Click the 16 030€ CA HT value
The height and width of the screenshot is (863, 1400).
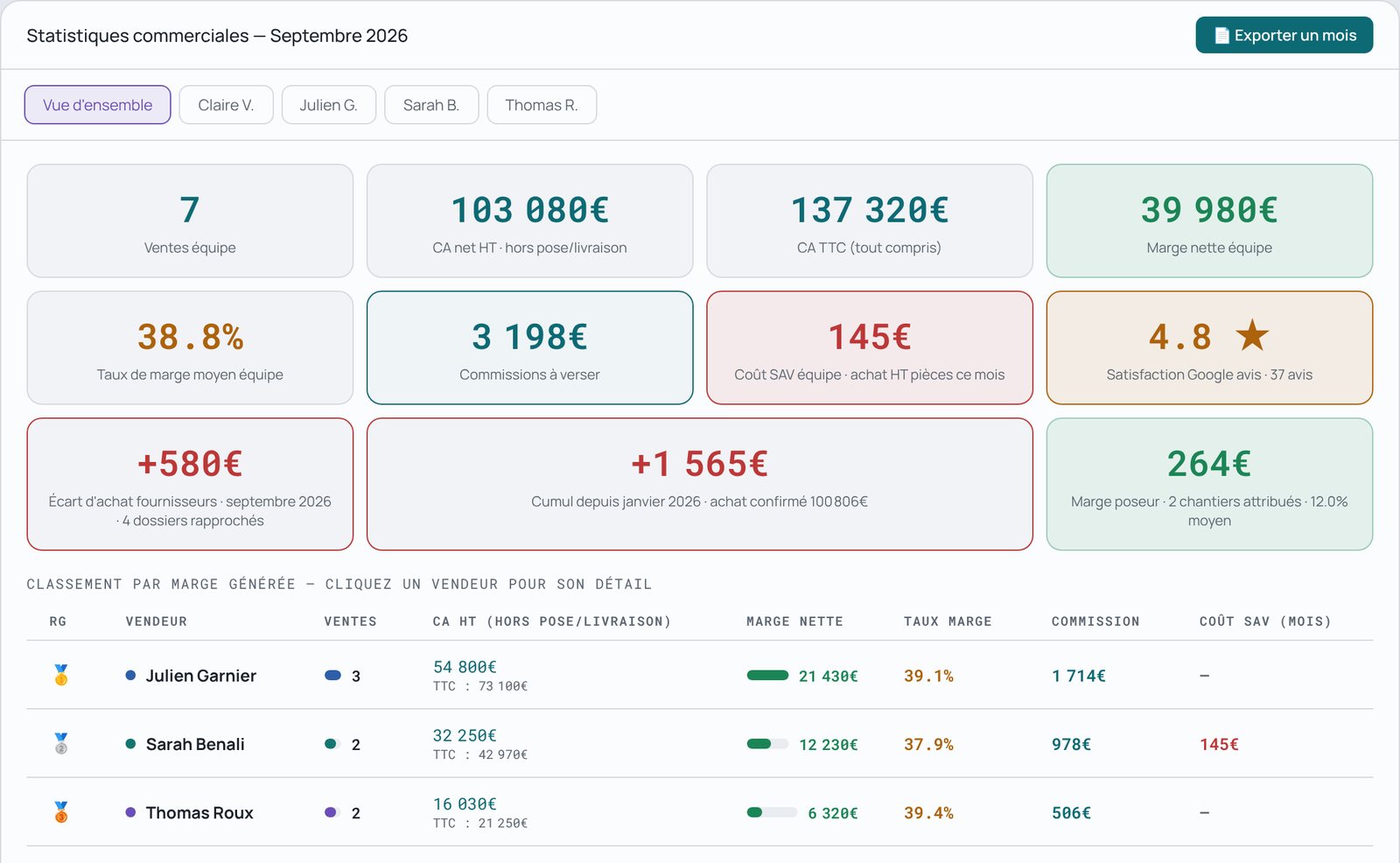point(465,803)
